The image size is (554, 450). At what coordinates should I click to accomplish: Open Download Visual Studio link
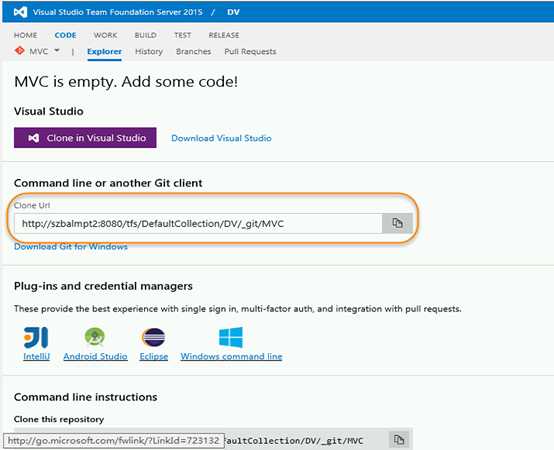(x=222, y=138)
